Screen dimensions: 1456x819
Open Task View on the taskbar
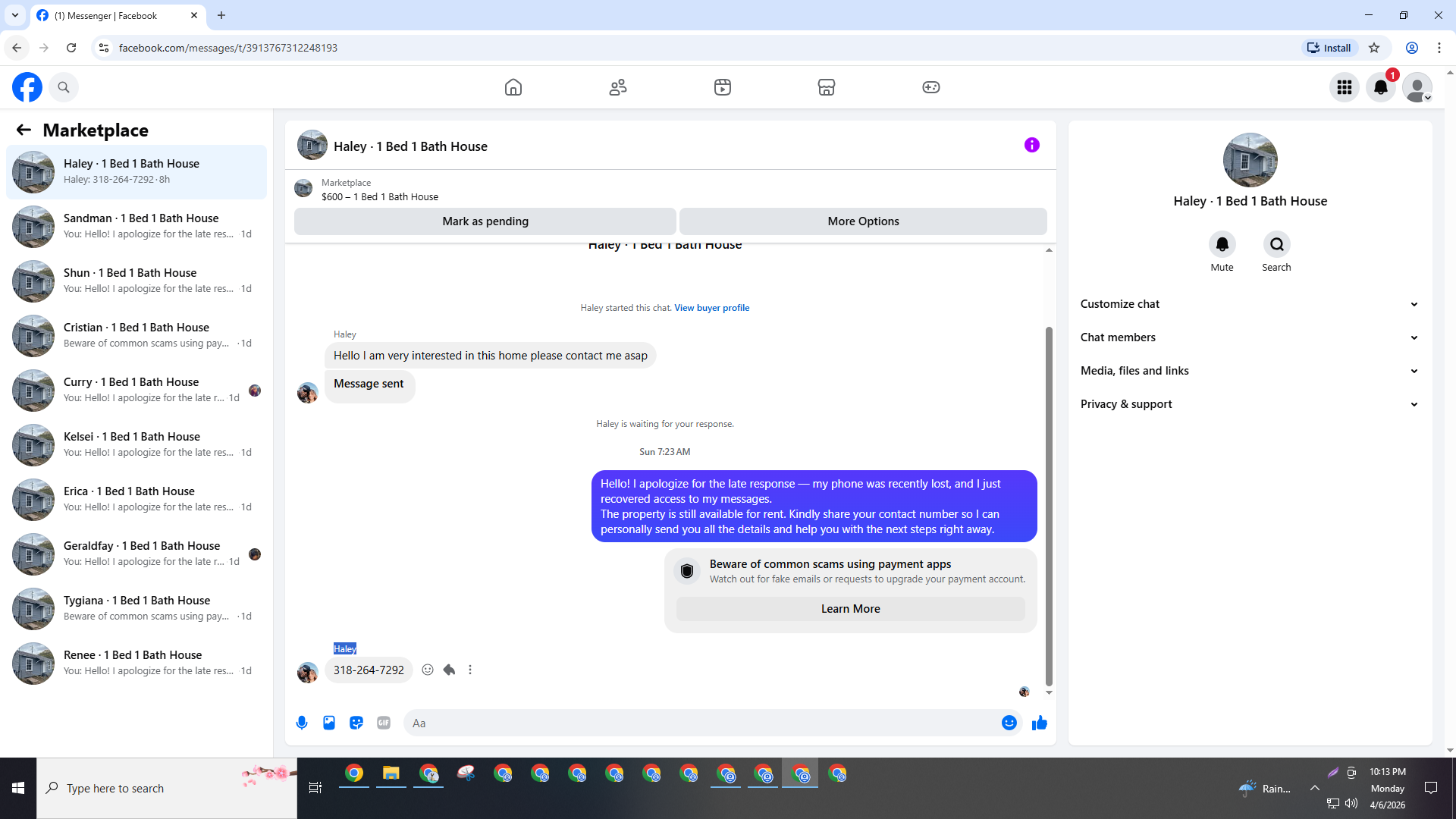(315, 789)
